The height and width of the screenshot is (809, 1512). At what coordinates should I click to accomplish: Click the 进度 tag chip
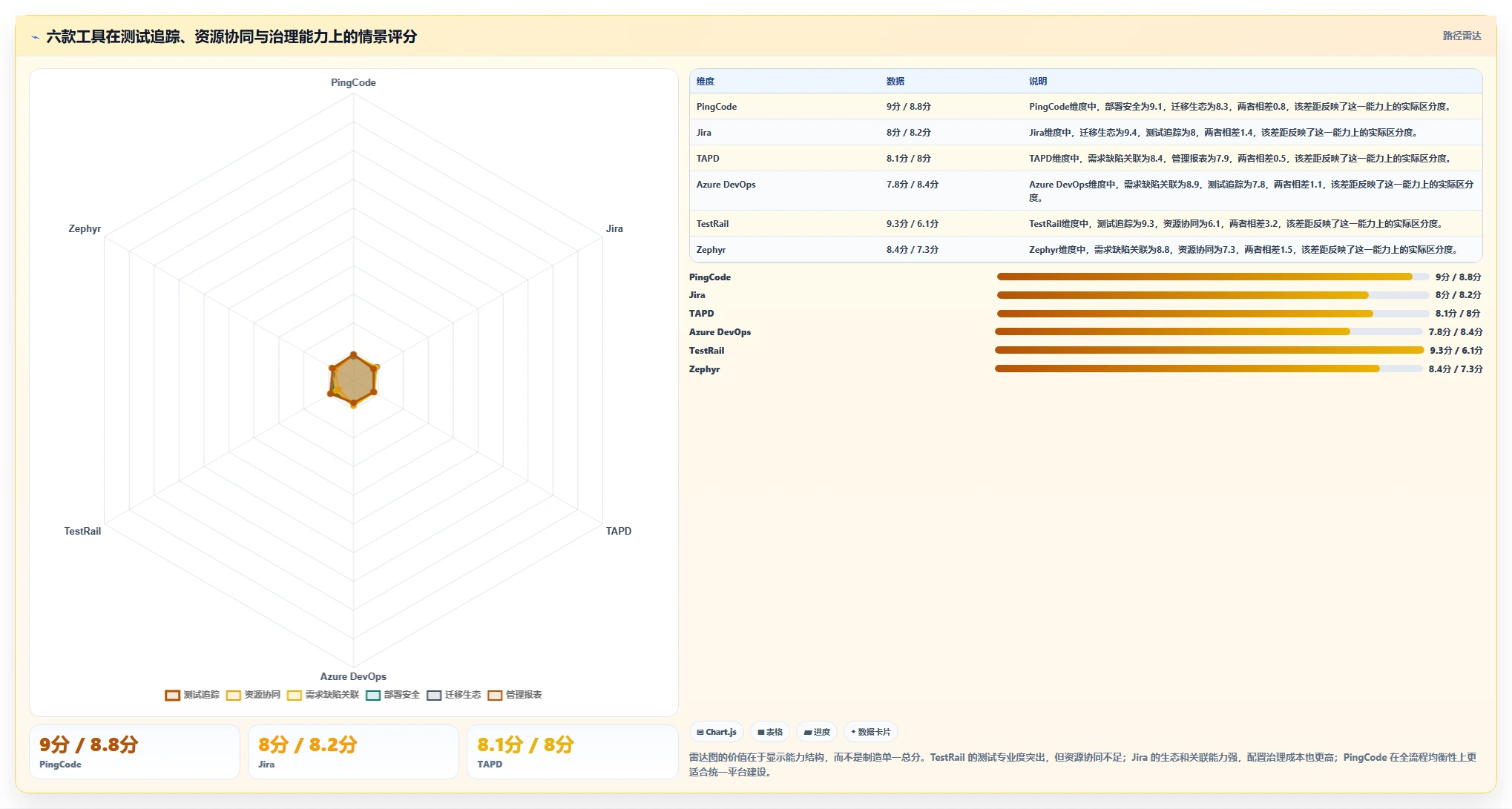click(817, 732)
